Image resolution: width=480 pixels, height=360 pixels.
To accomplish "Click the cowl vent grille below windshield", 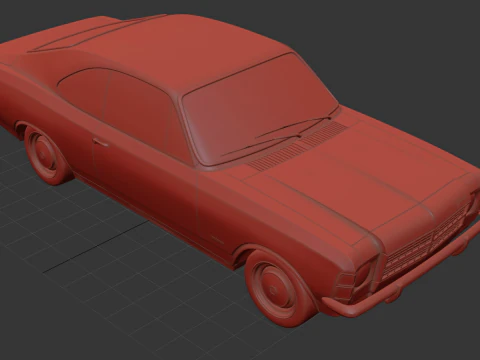I will [x=298, y=146].
